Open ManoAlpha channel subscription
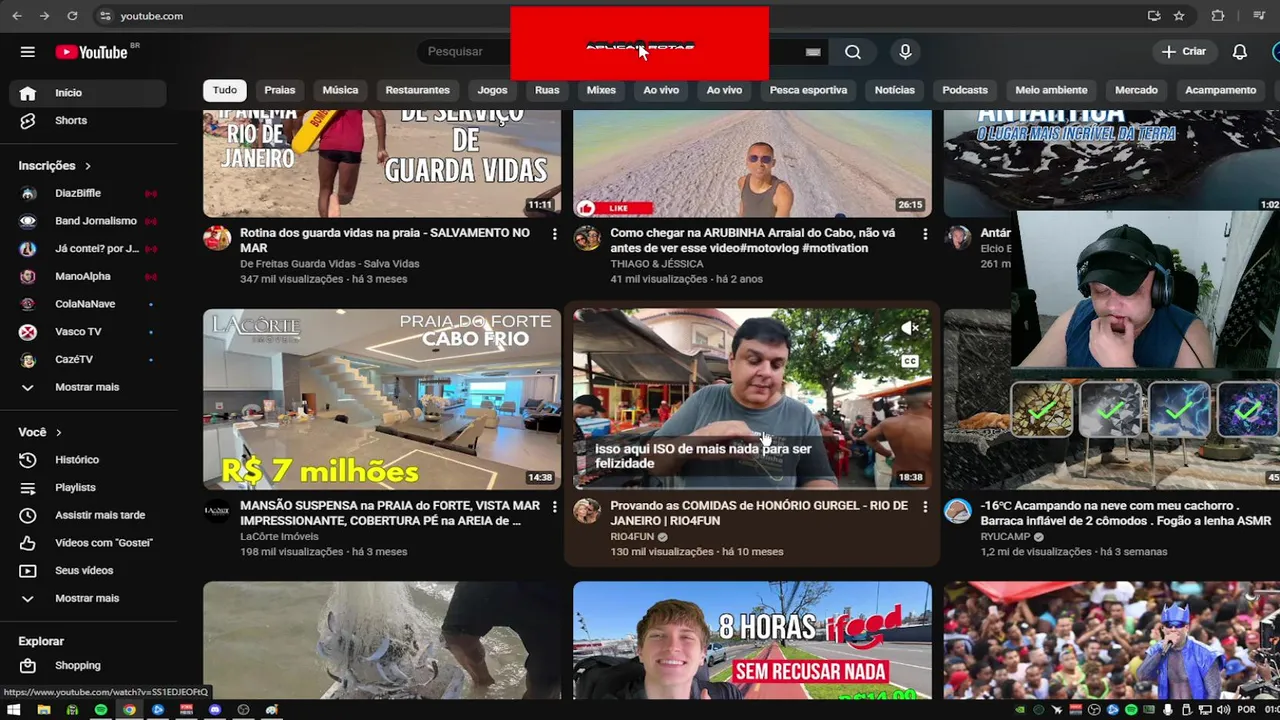Screen dimensions: 1280x720 [88, 276]
